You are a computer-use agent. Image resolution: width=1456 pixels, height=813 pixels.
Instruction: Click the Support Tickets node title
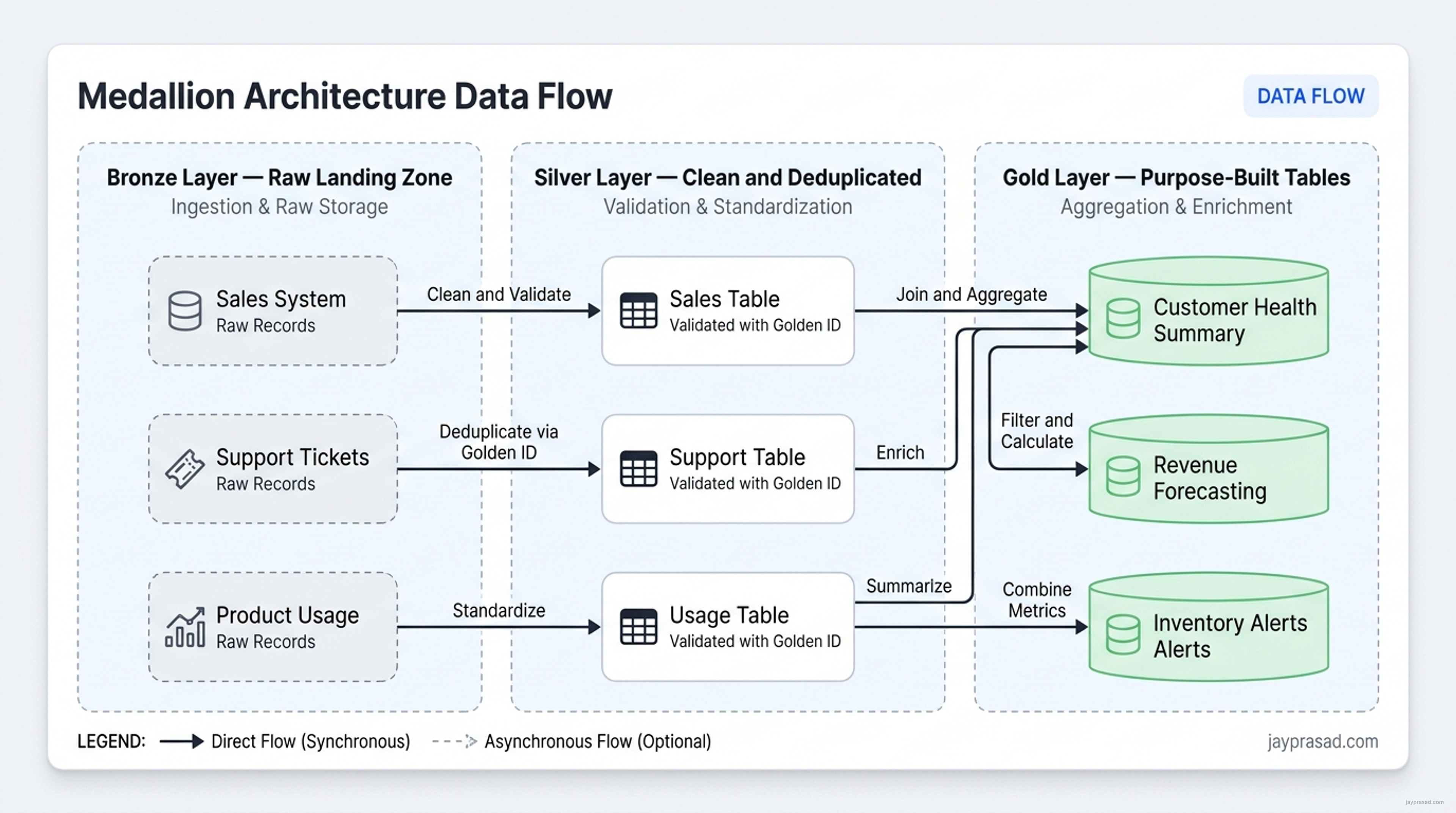[x=292, y=458]
